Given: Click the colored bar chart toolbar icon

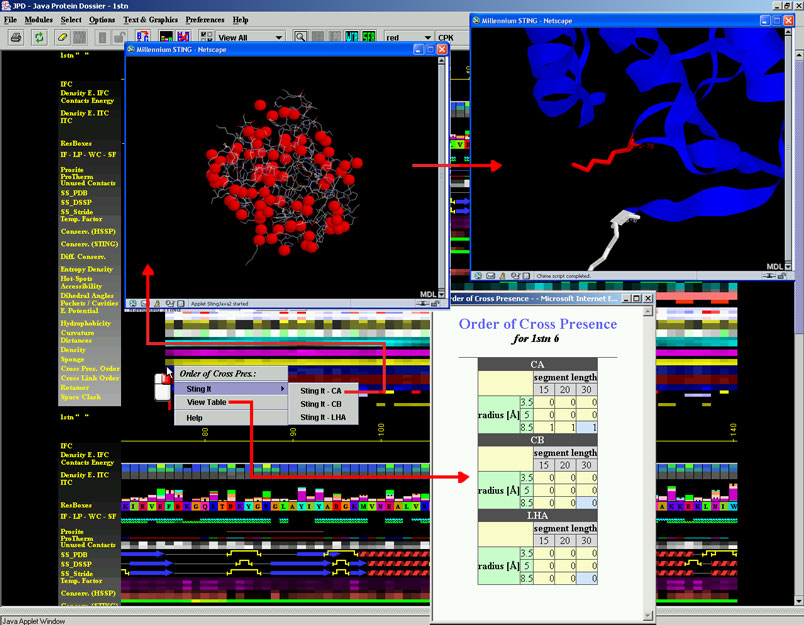Looking at the screenshot, I should pyautogui.click(x=166, y=37).
